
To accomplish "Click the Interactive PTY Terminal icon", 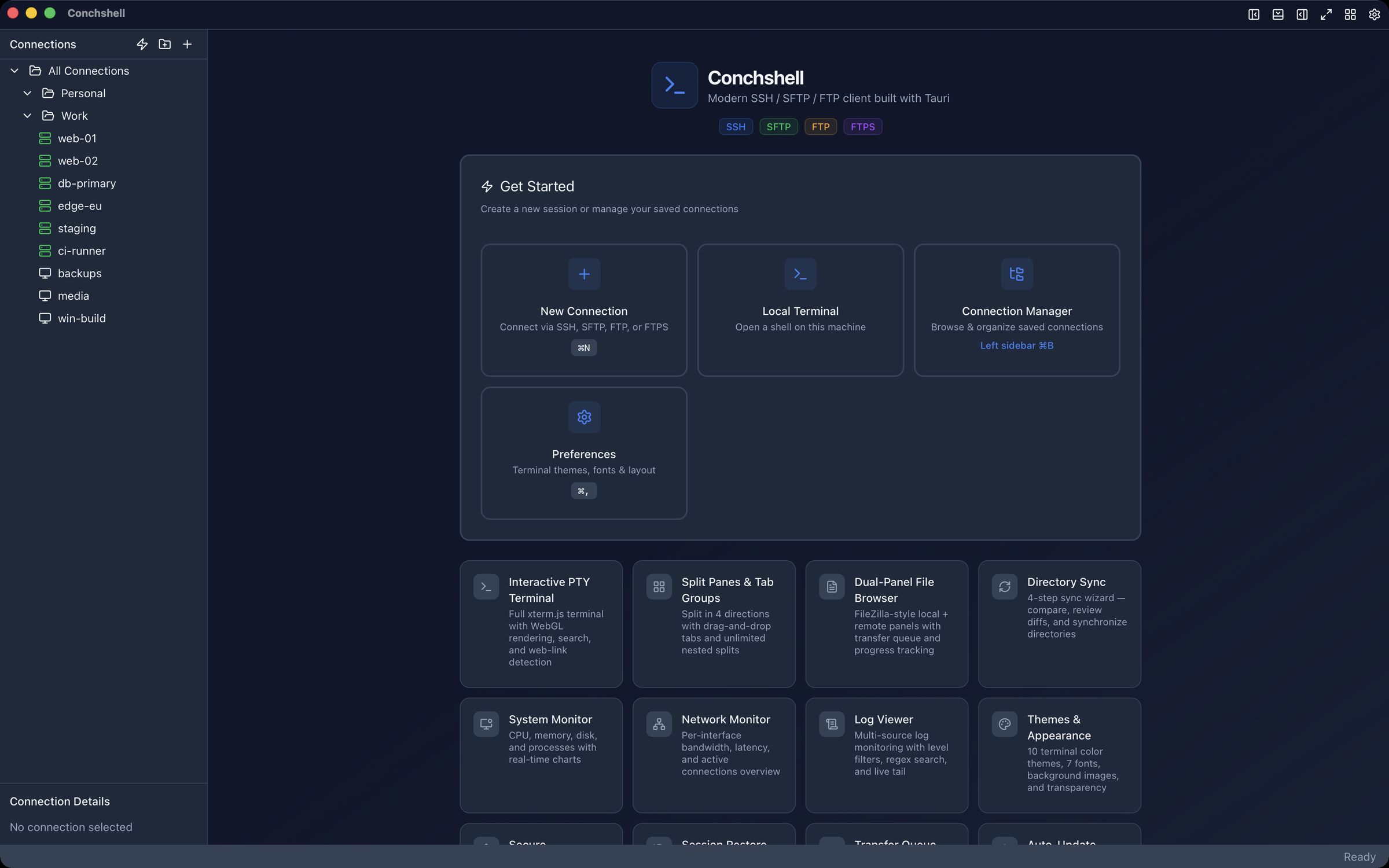I will pyautogui.click(x=486, y=587).
